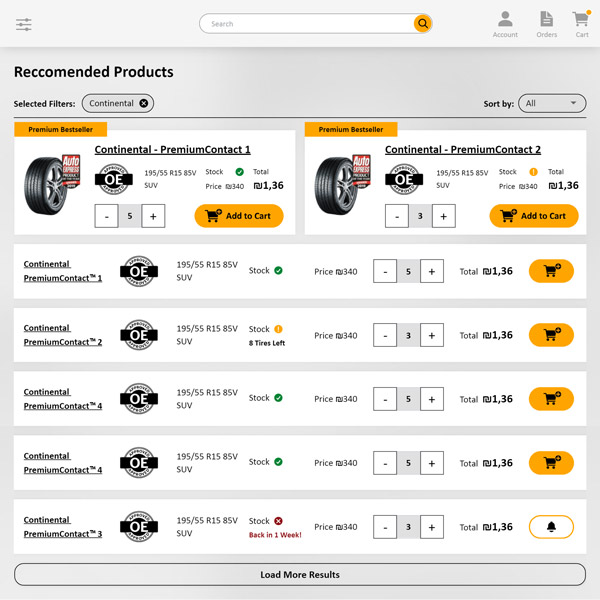Decrease quantity on PremiumContact 2 card
Image resolution: width=600 pixels, height=600 pixels.
pos(397,216)
